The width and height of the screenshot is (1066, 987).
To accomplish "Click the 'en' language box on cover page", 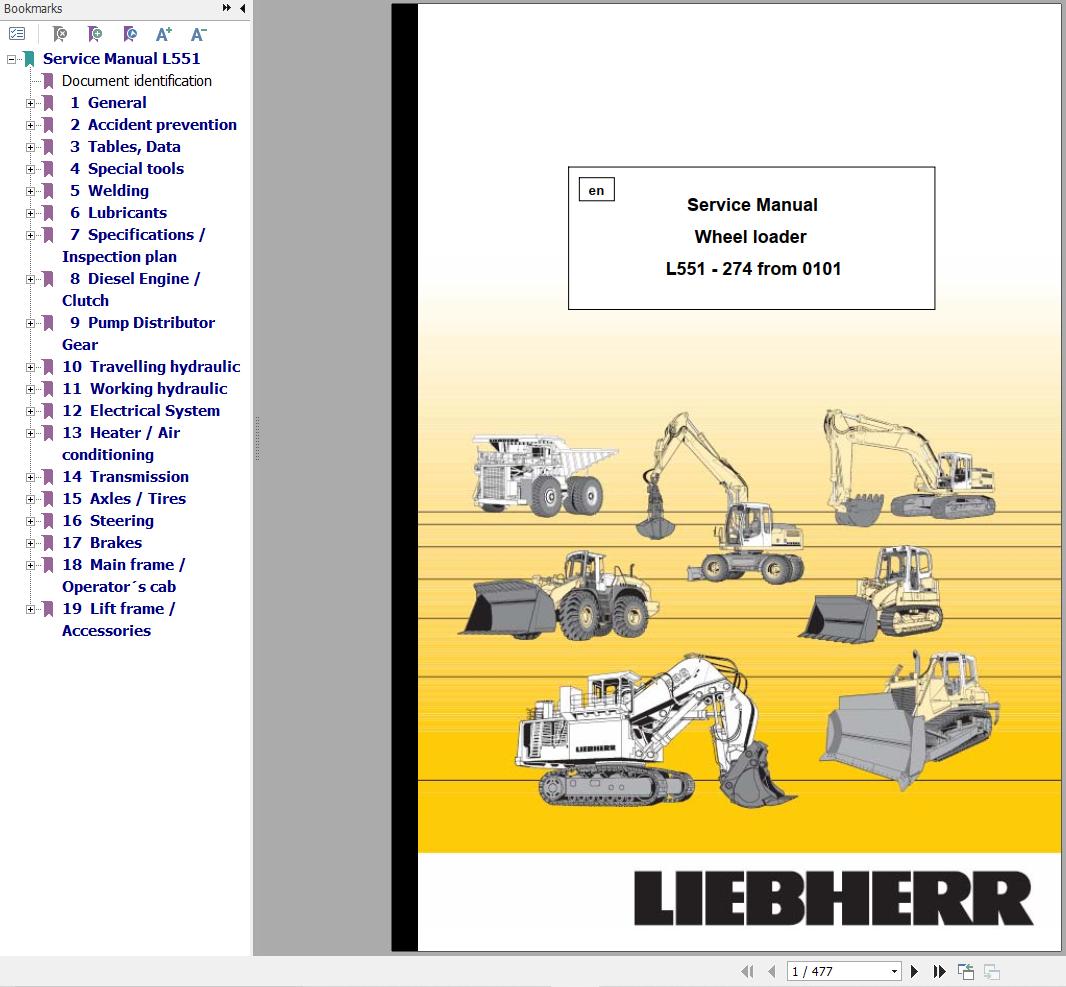I will point(596,190).
